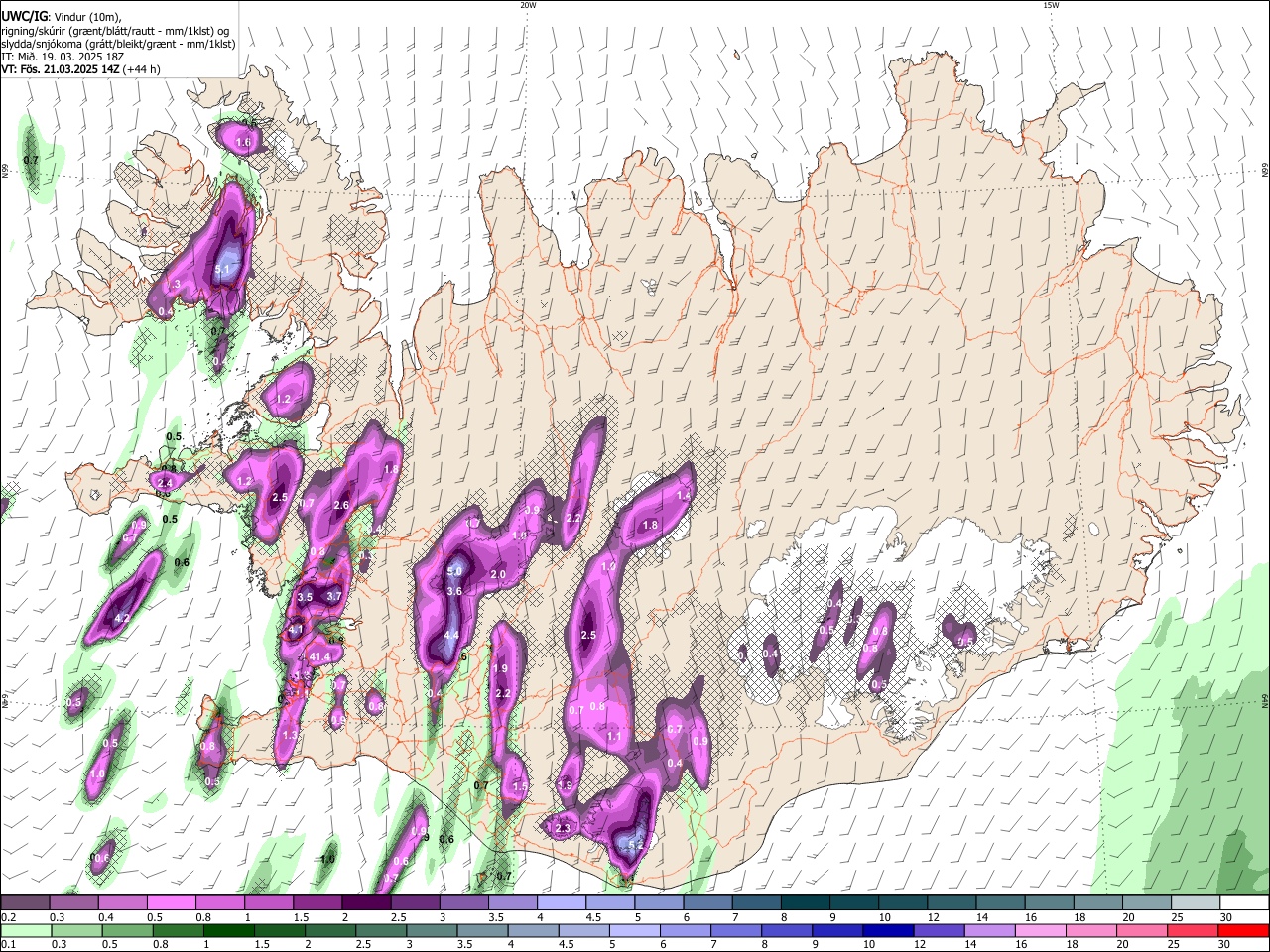The width and height of the screenshot is (1270, 952).
Task: Pick the light periwinkle swatch between 4 and 4.5 in the upper legend
Action: point(561,903)
